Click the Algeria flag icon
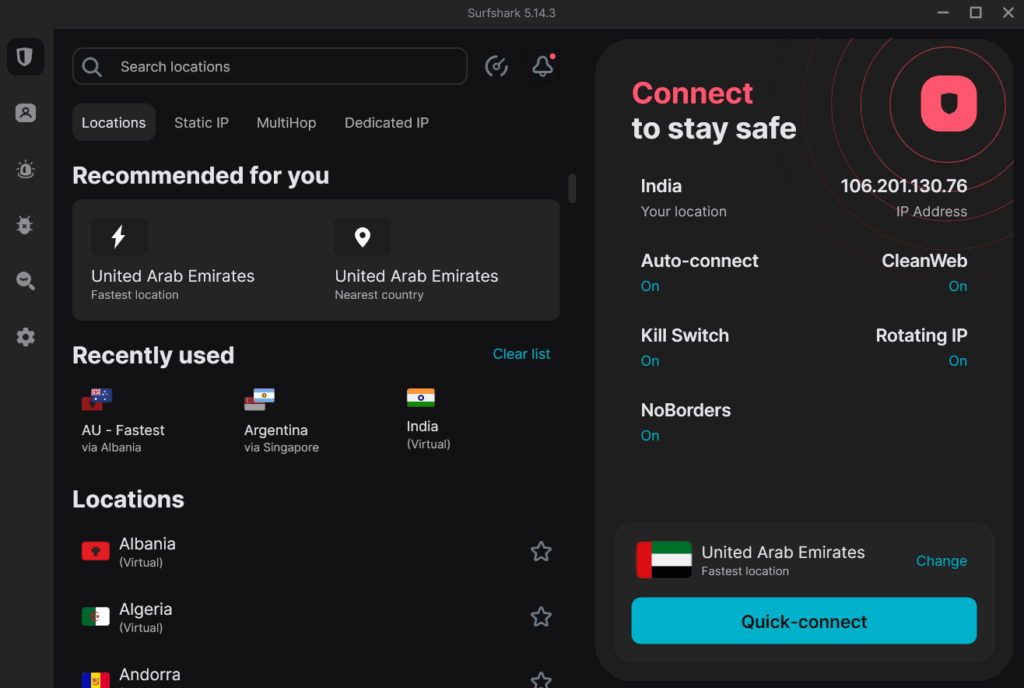The image size is (1024, 688). 95,617
